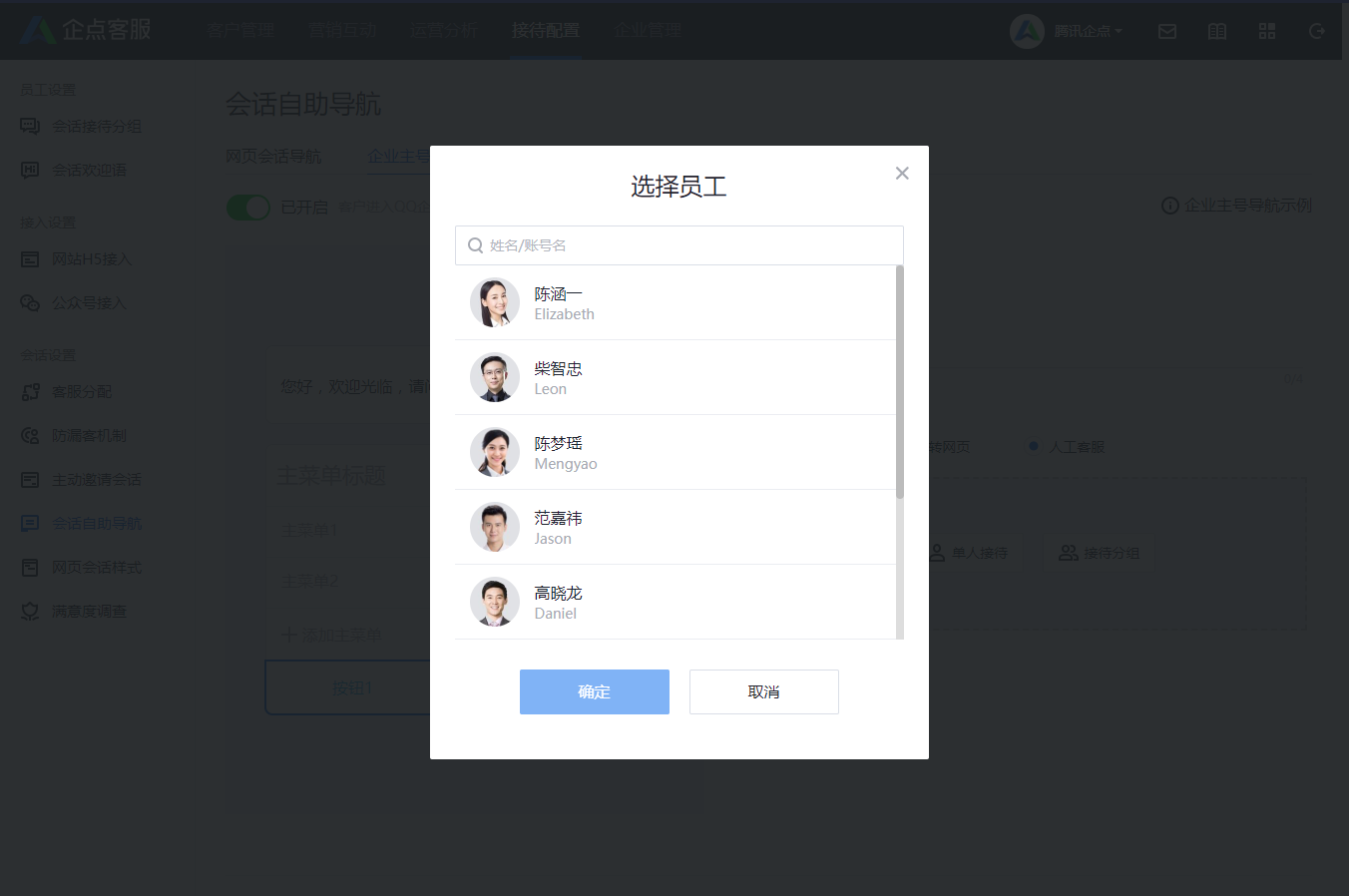Select the 人工客服 radio button
1349x896 pixels.
point(1034,446)
